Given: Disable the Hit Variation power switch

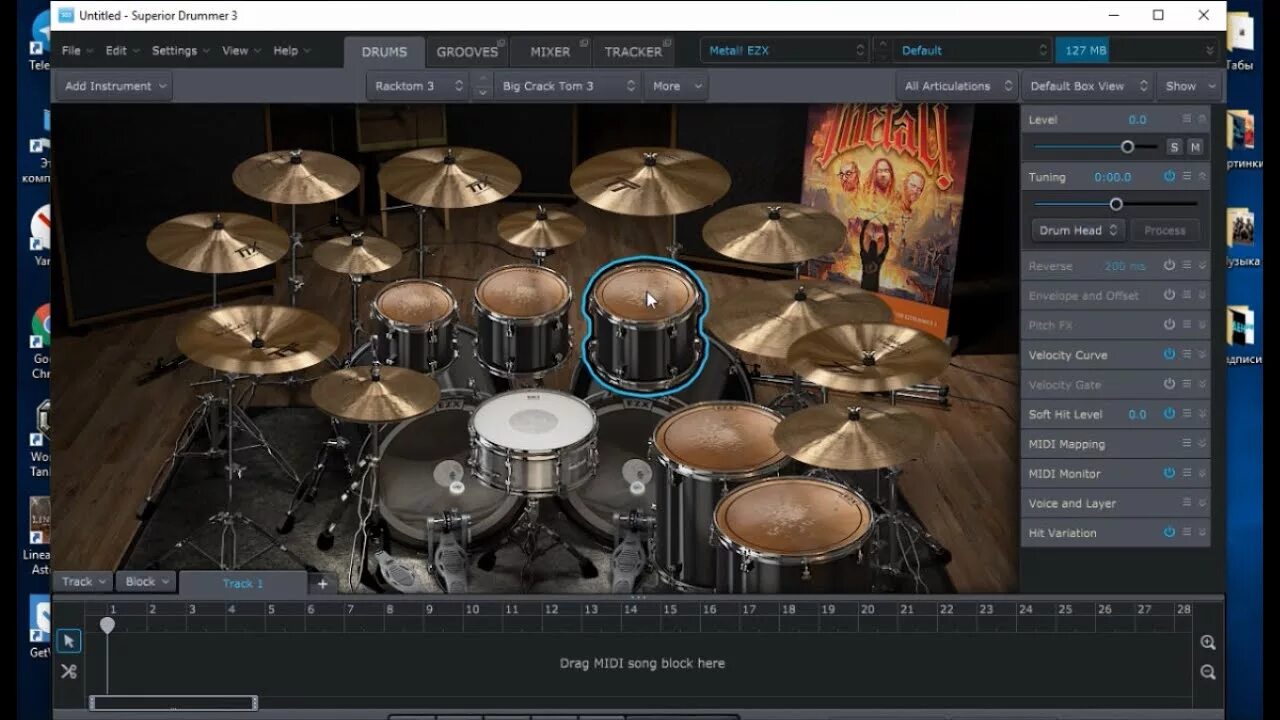Looking at the screenshot, I should coord(1169,532).
